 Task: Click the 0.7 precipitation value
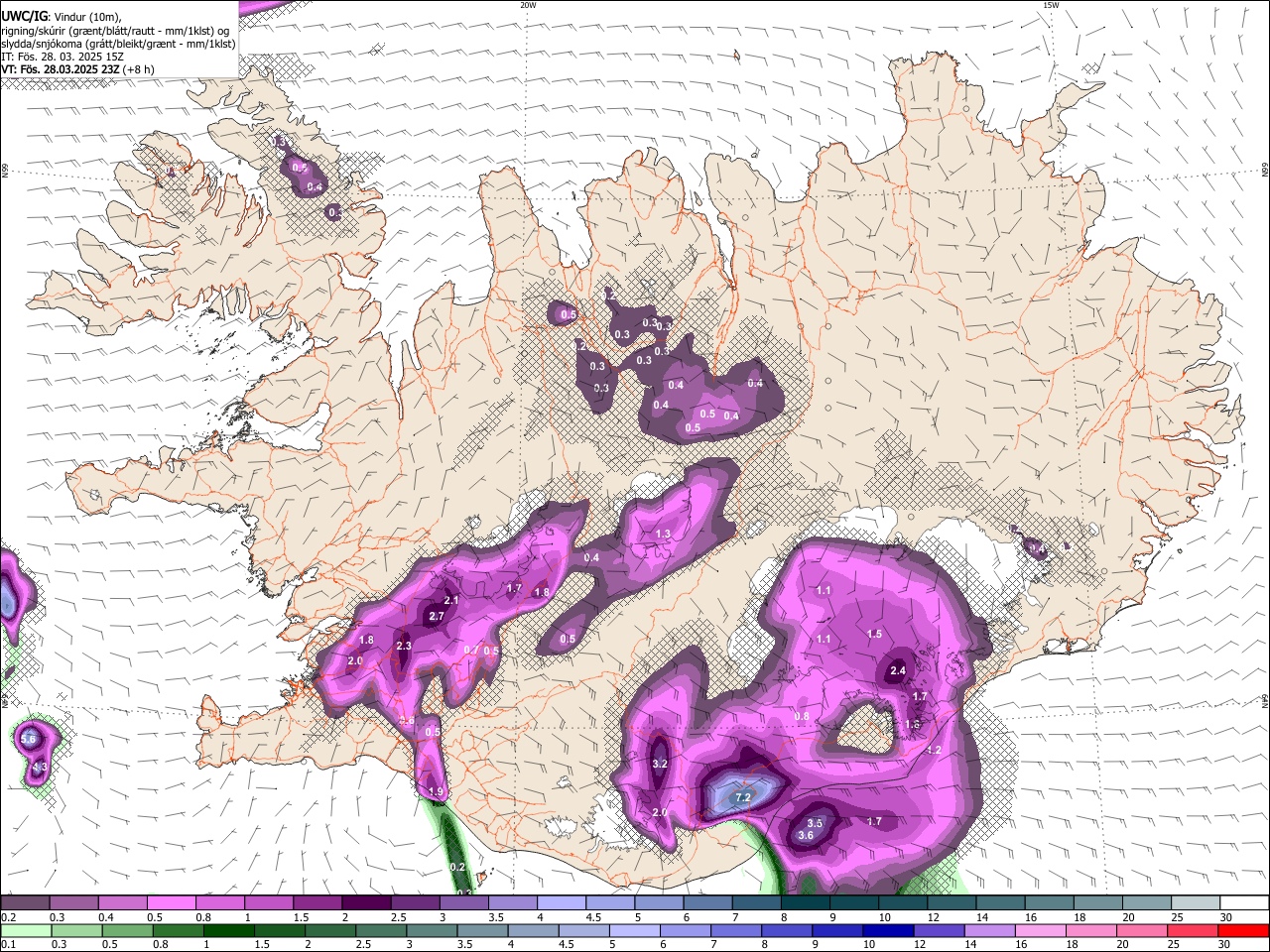click(x=472, y=651)
